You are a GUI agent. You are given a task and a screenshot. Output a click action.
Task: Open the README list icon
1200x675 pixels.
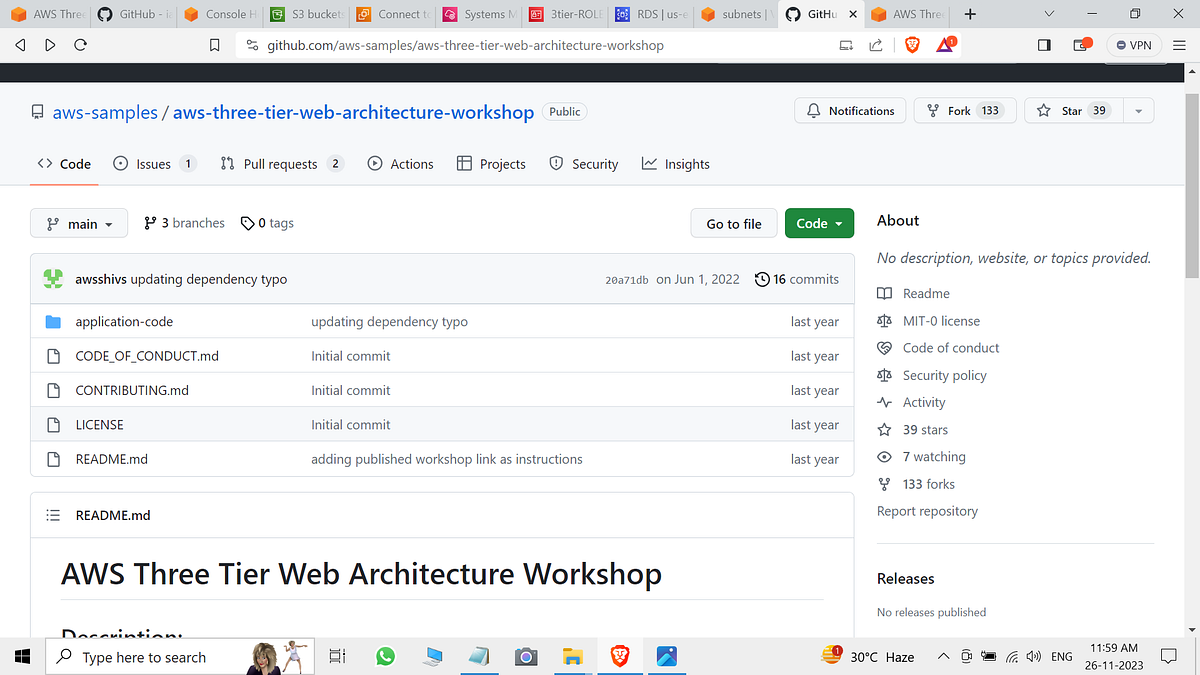[x=53, y=514]
